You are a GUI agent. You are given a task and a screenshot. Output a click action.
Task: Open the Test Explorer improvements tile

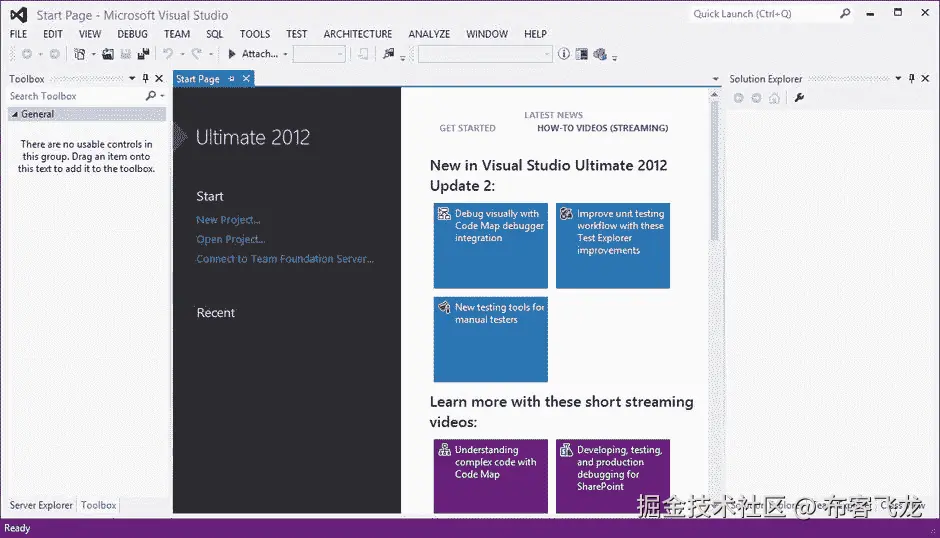point(613,246)
